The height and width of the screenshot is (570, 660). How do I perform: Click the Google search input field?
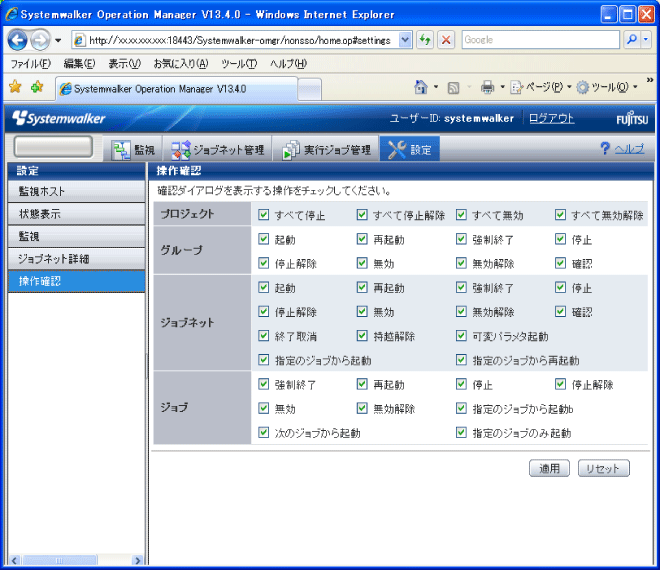(540, 40)
